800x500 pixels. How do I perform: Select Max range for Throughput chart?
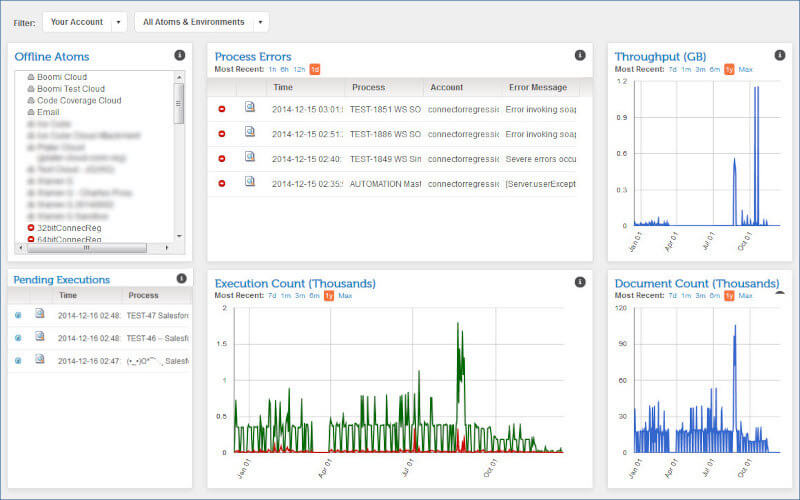745,69
